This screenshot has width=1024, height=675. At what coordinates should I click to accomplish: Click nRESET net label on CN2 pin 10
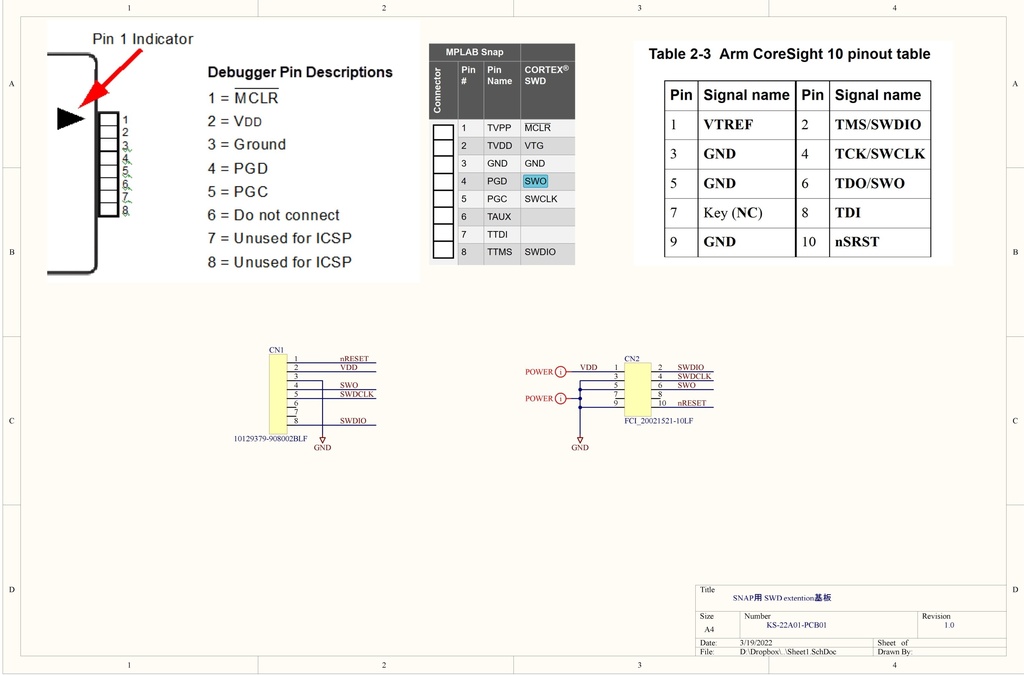[692, 403]
